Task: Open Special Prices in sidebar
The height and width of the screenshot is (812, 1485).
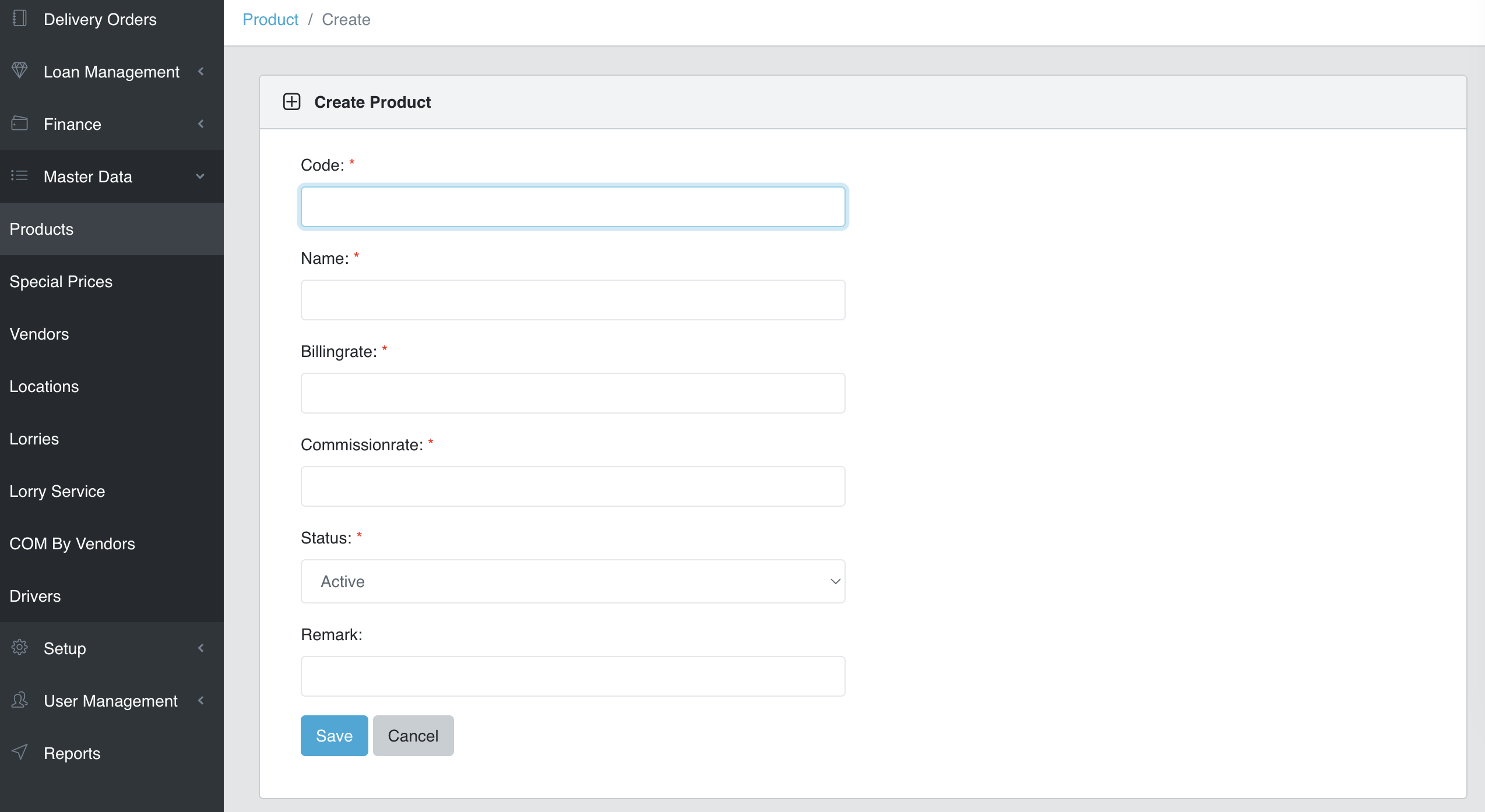Action: (x=61, y=281)
